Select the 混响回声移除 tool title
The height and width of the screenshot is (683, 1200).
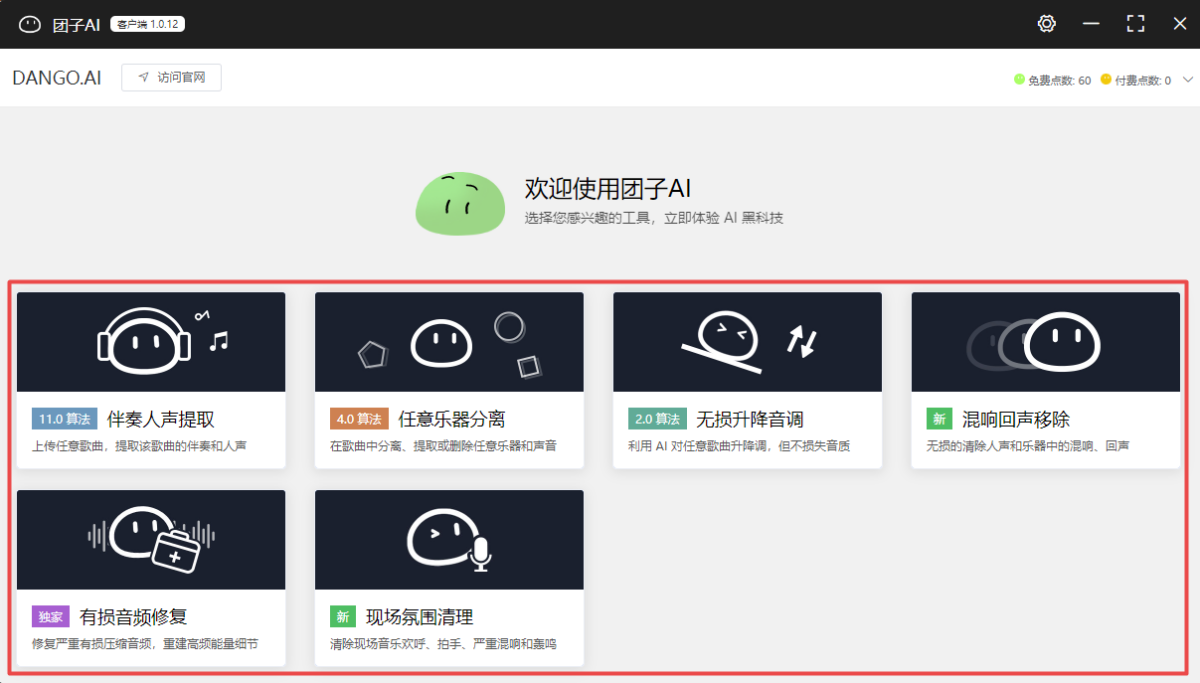pos(1016,419)
